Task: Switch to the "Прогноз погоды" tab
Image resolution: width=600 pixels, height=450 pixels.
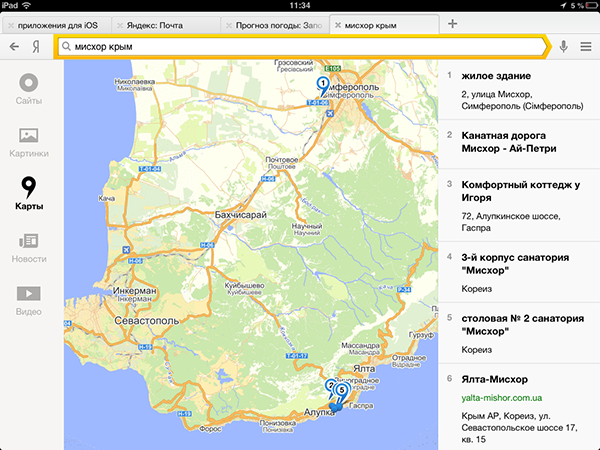Action: point(276,25)
